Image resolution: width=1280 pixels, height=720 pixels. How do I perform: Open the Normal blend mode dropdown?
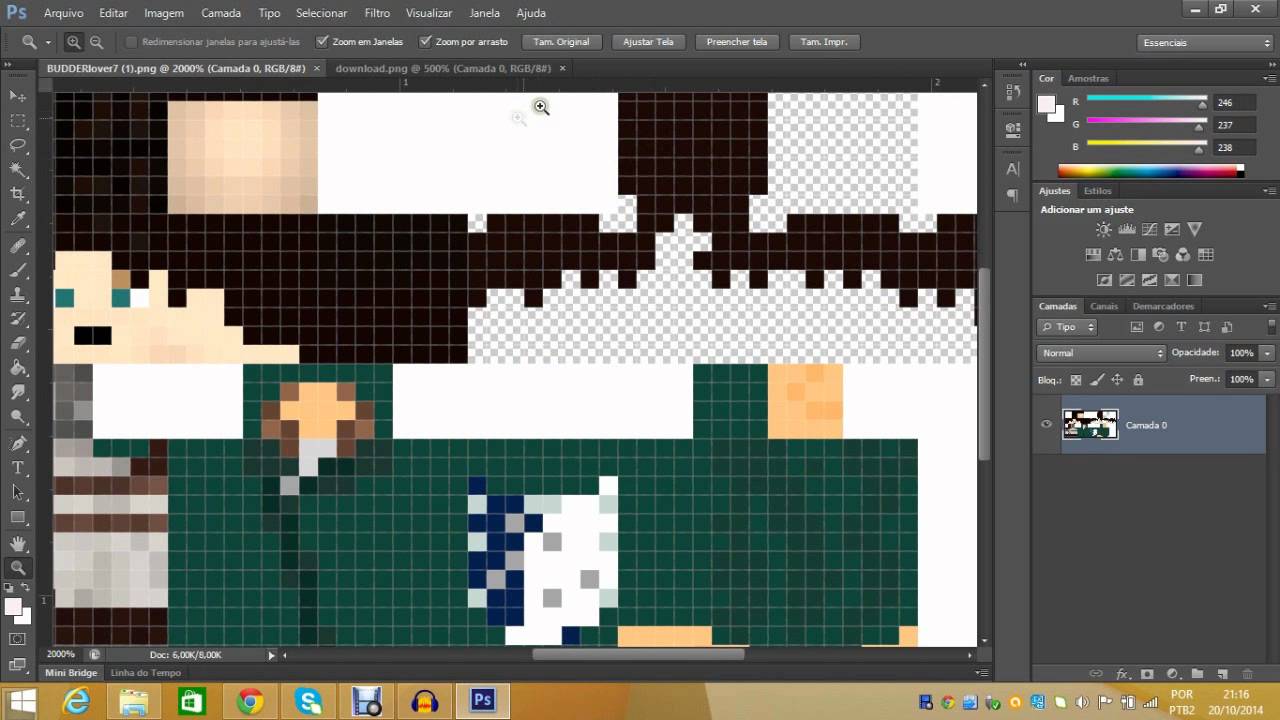click(x=1102, y=353)
